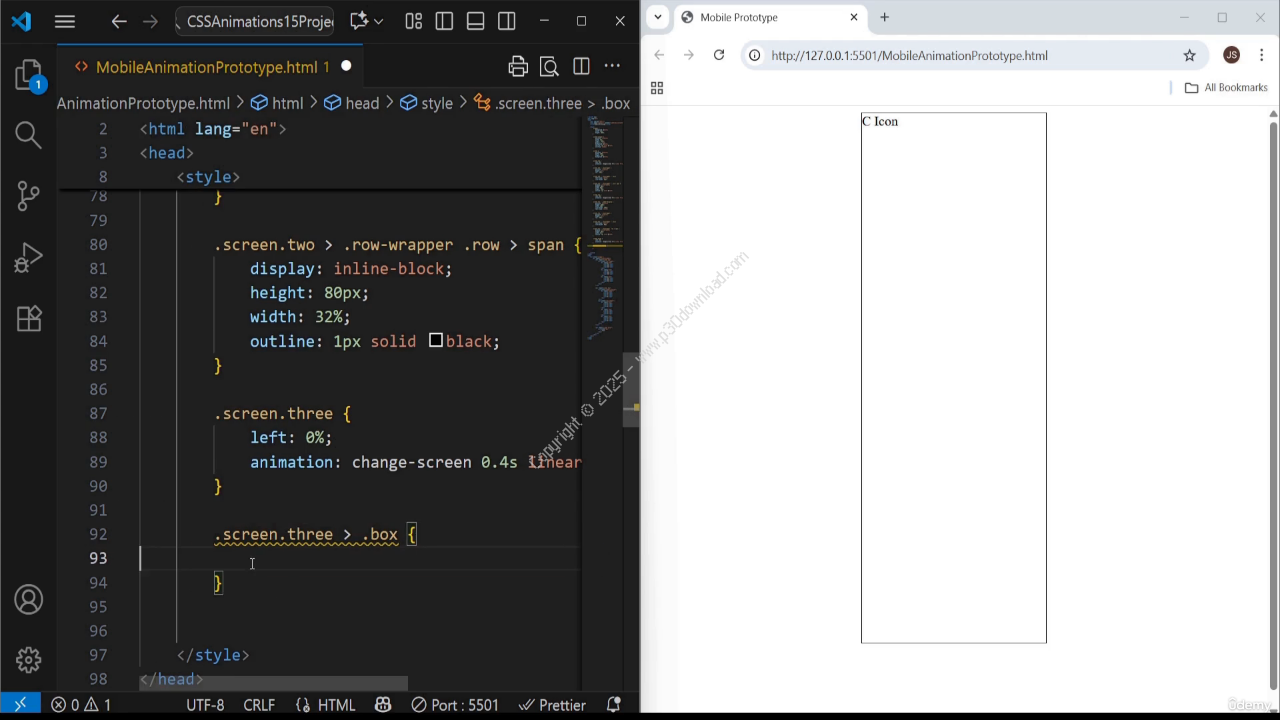Screen dimensions: 1280x720
Task: Select the MobileAnimationPrototype.html editor tab
Action: coord(205,67)
